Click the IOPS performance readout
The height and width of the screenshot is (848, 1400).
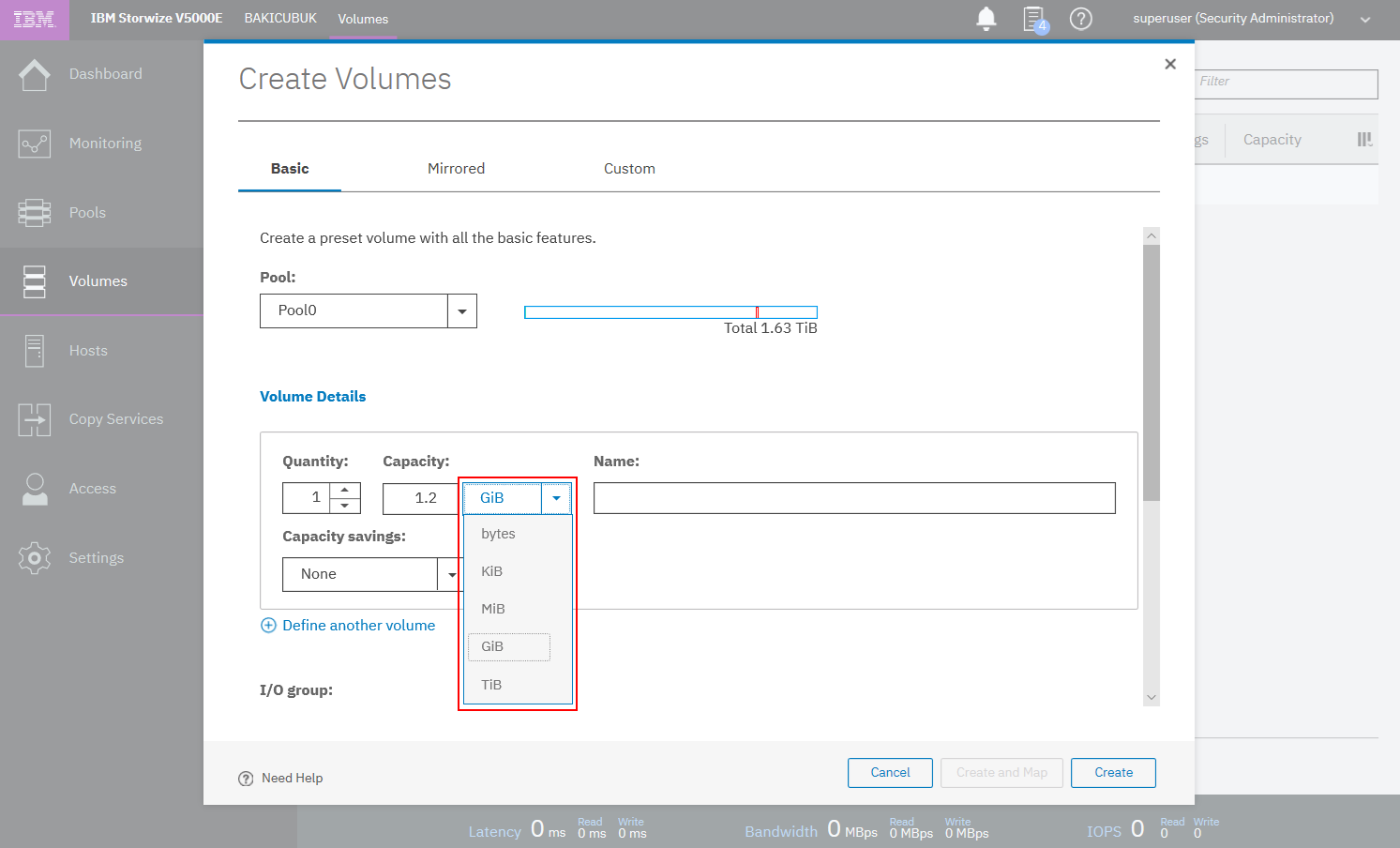tap(1152, 829)
